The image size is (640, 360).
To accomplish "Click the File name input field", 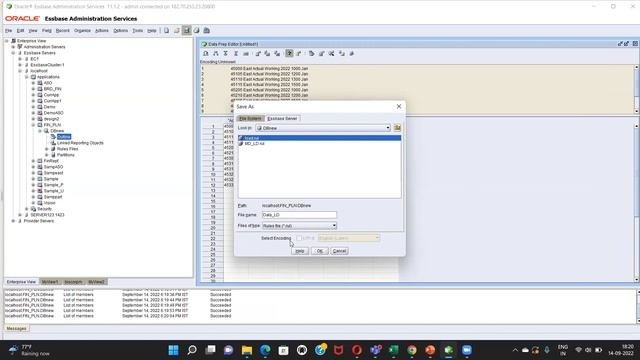I will [x=299, y=215].
